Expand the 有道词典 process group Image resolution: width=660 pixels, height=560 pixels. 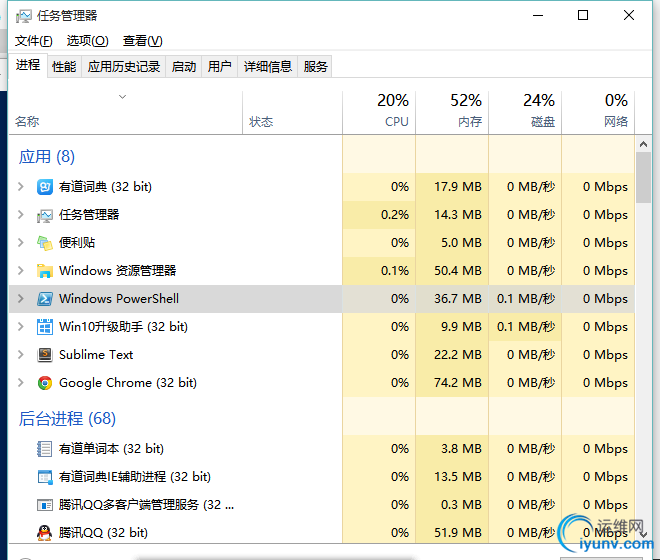pos(21,187)
